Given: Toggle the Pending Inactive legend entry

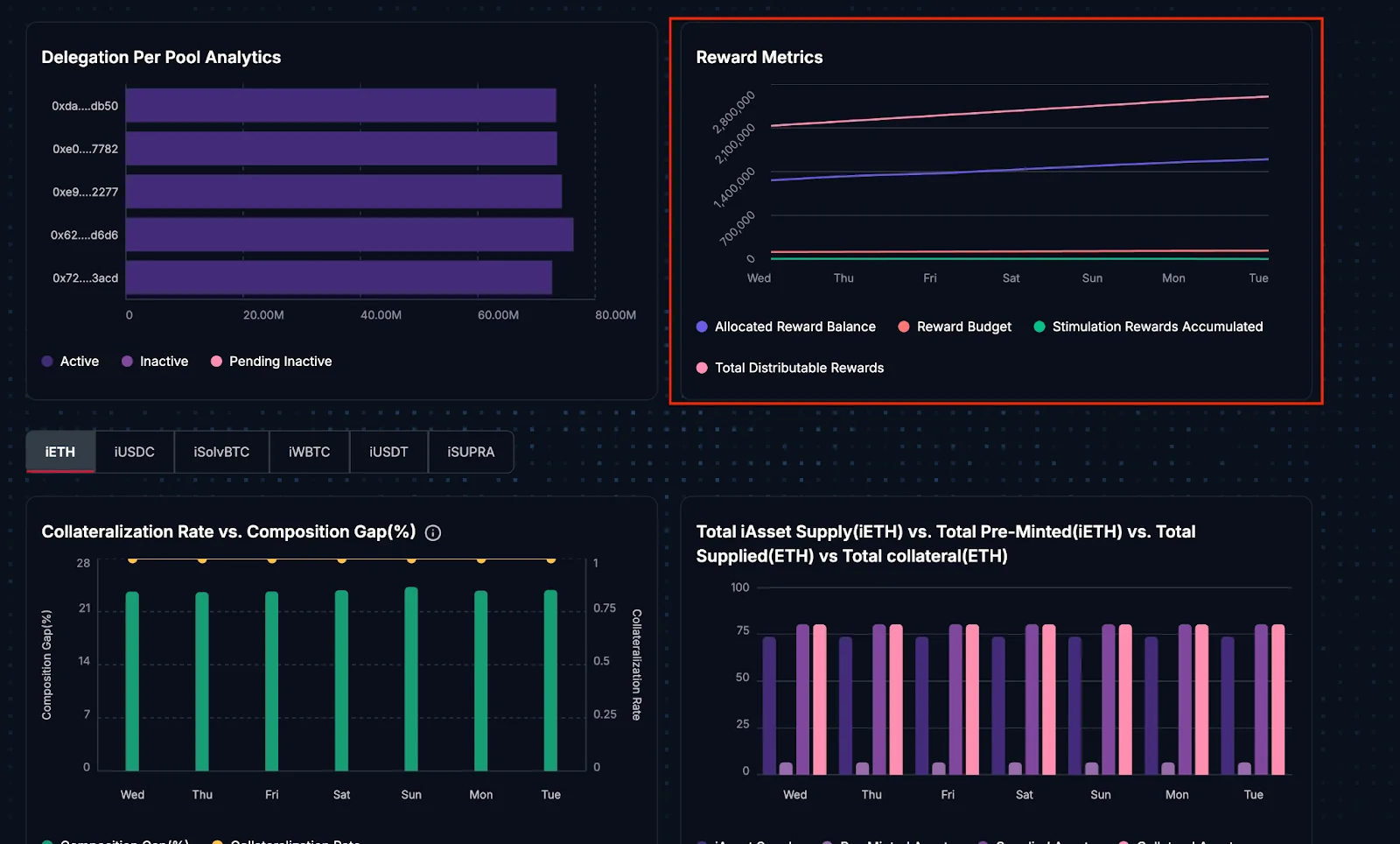Looking at the screenshot, I should point(271,362).
